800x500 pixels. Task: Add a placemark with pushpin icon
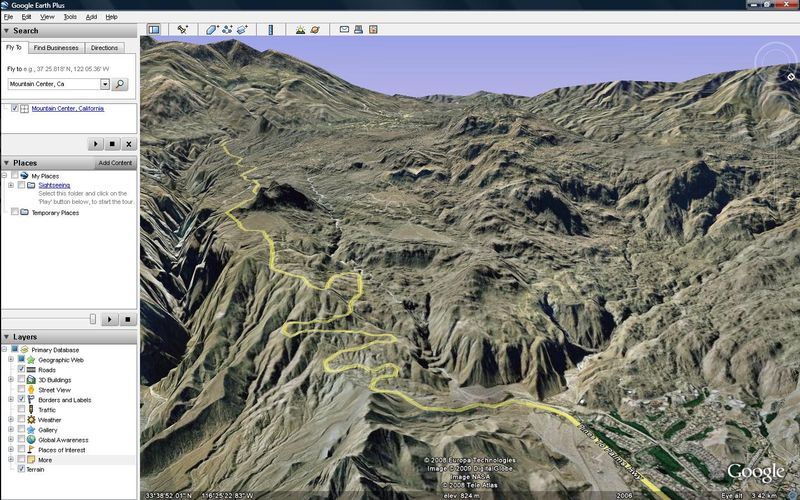(182, 30)
